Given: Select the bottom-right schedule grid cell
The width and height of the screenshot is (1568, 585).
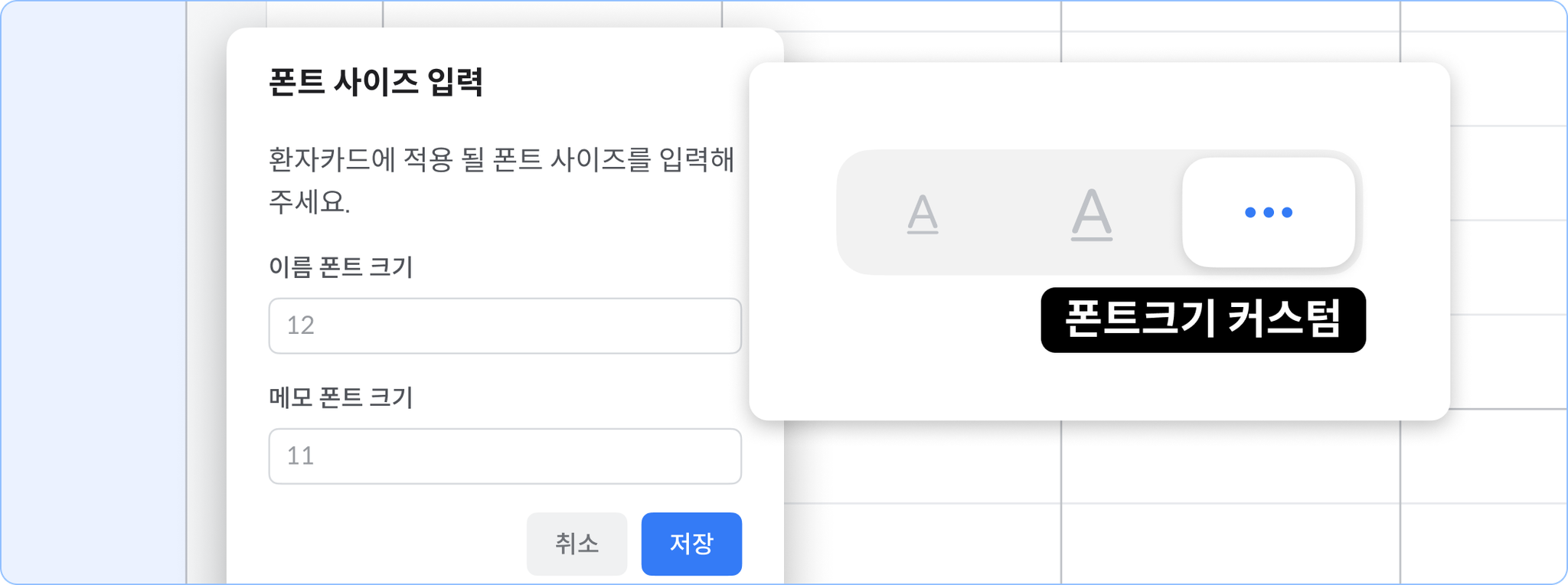Looking at the screenshot, I should click(x=1484, y=544).
